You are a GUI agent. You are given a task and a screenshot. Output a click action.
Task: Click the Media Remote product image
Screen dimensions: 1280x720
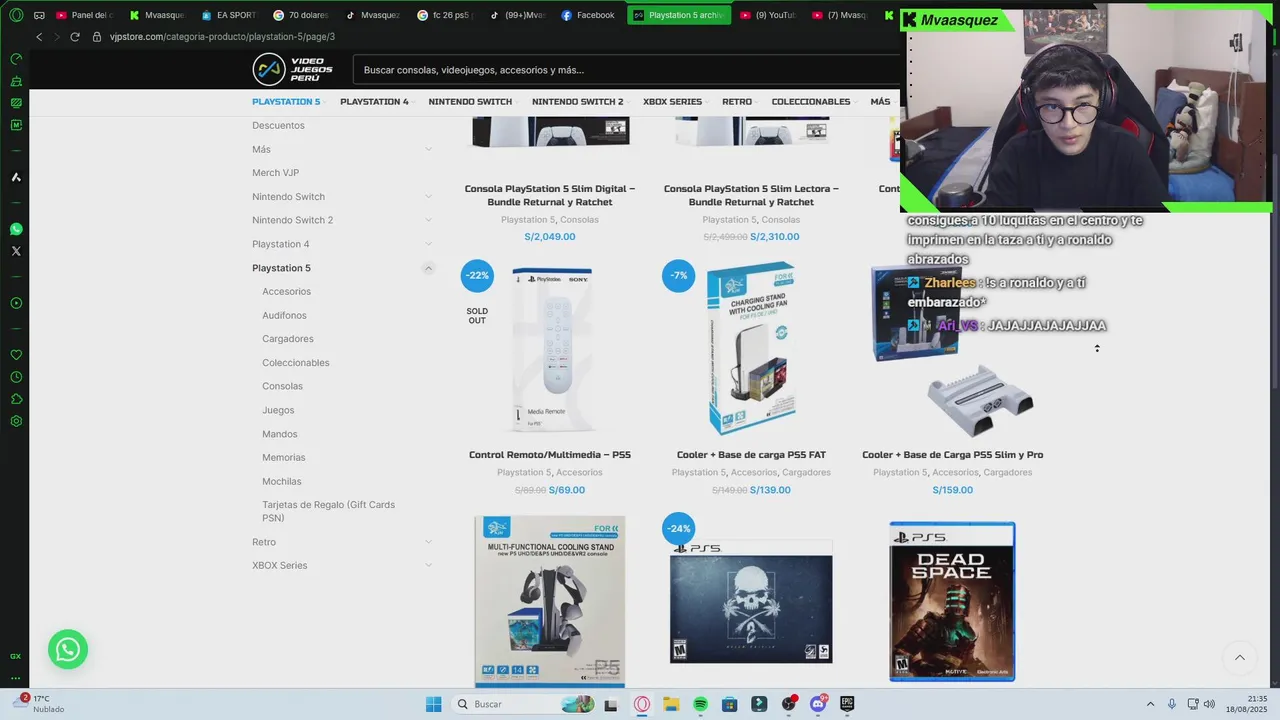[x=550, y=350]
